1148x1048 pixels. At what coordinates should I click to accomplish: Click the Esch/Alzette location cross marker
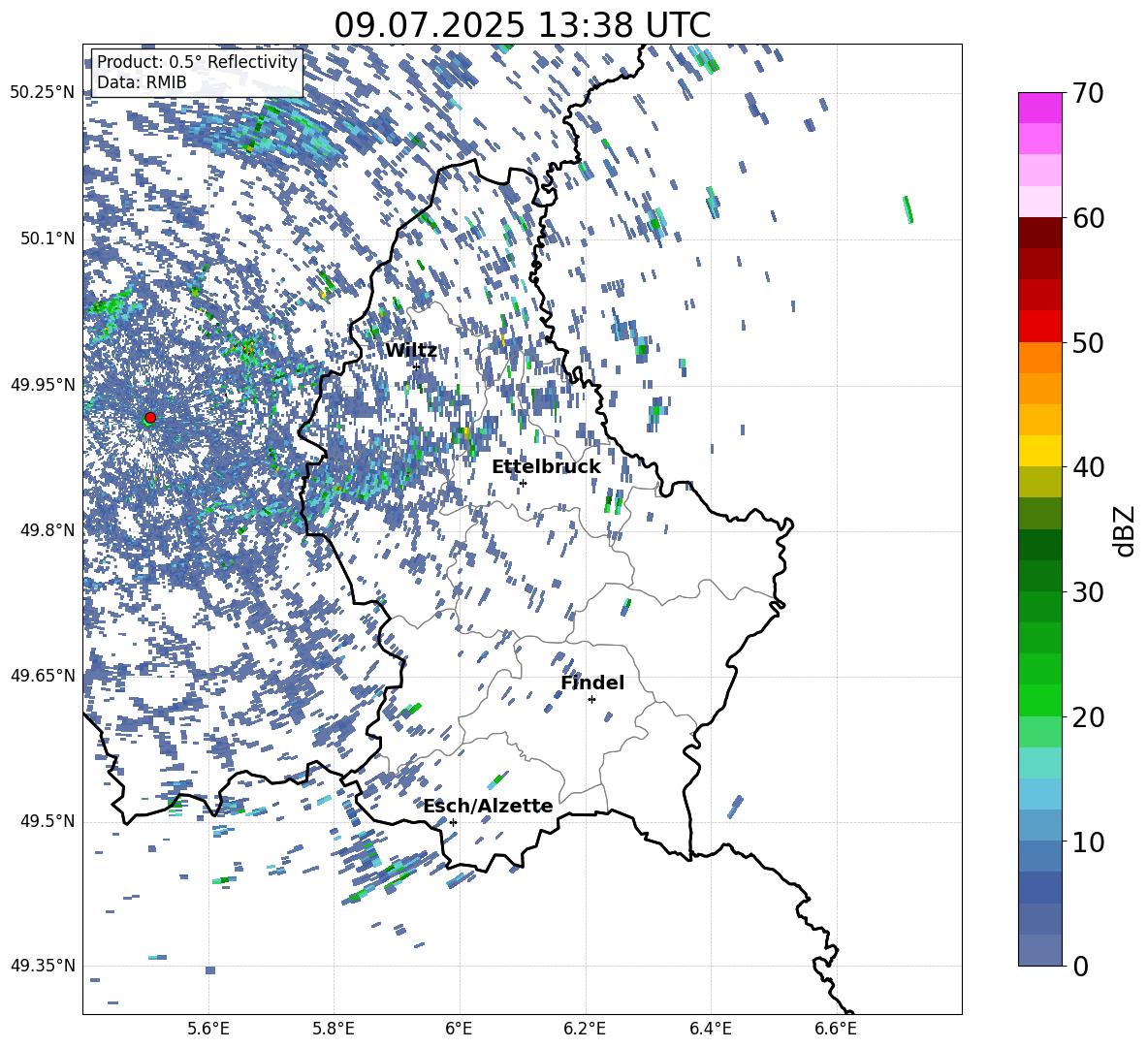click(453, 822)
